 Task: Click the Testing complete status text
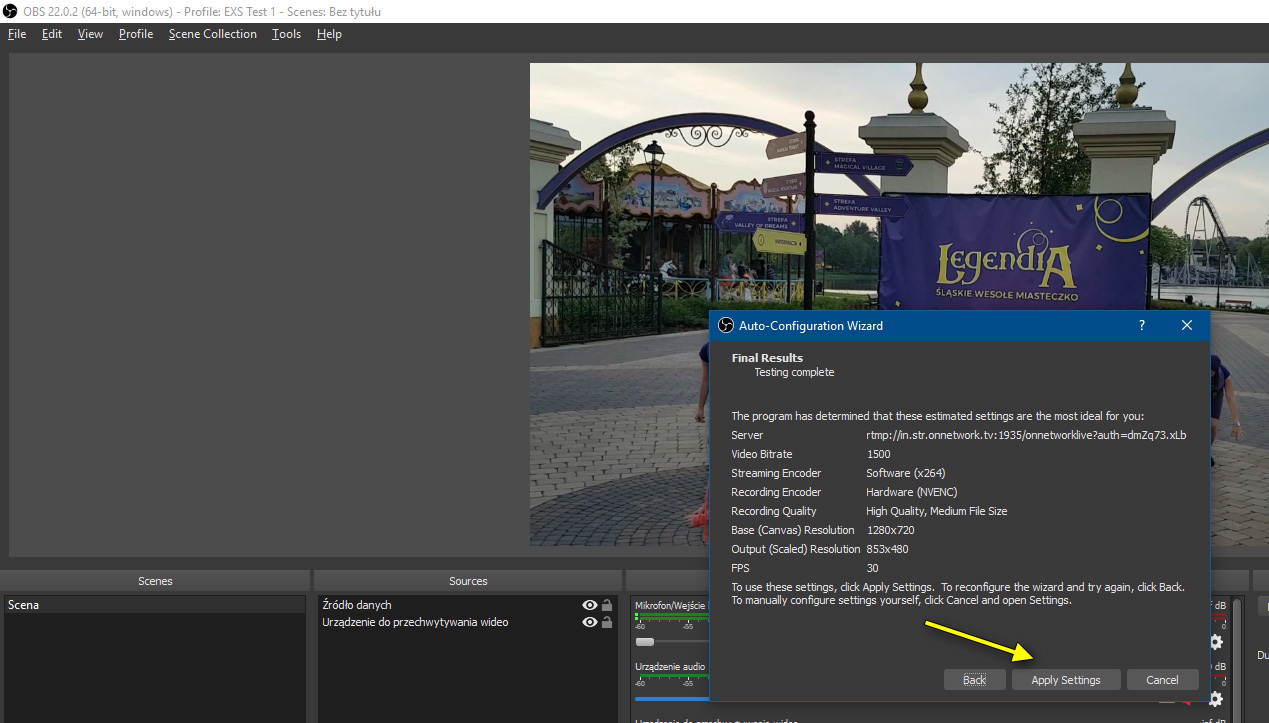(794, 372)
